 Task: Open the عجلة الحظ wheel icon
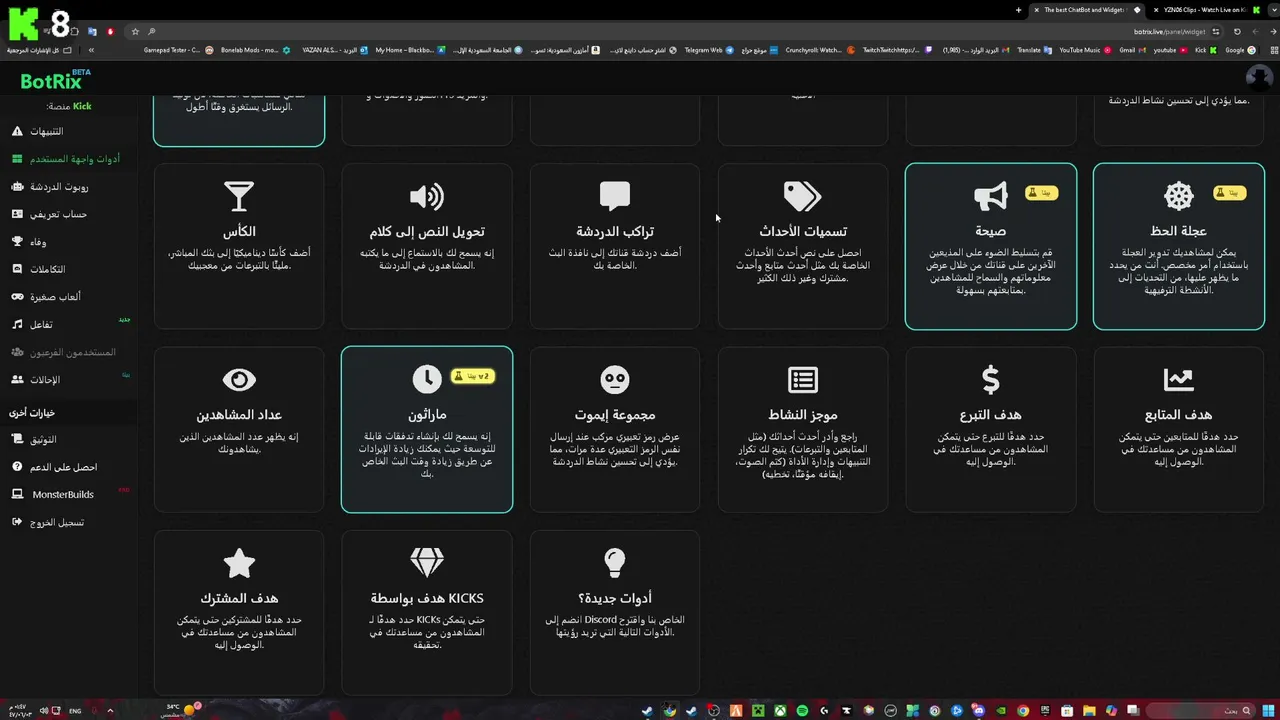pos(1179,197)
